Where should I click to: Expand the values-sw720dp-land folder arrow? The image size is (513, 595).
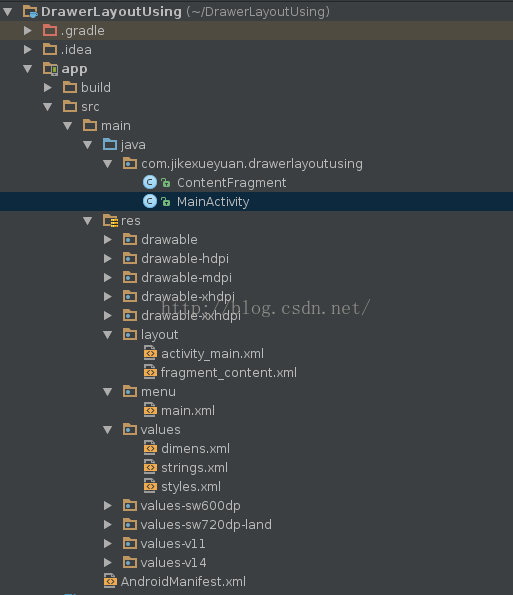[x=108, y=524]
